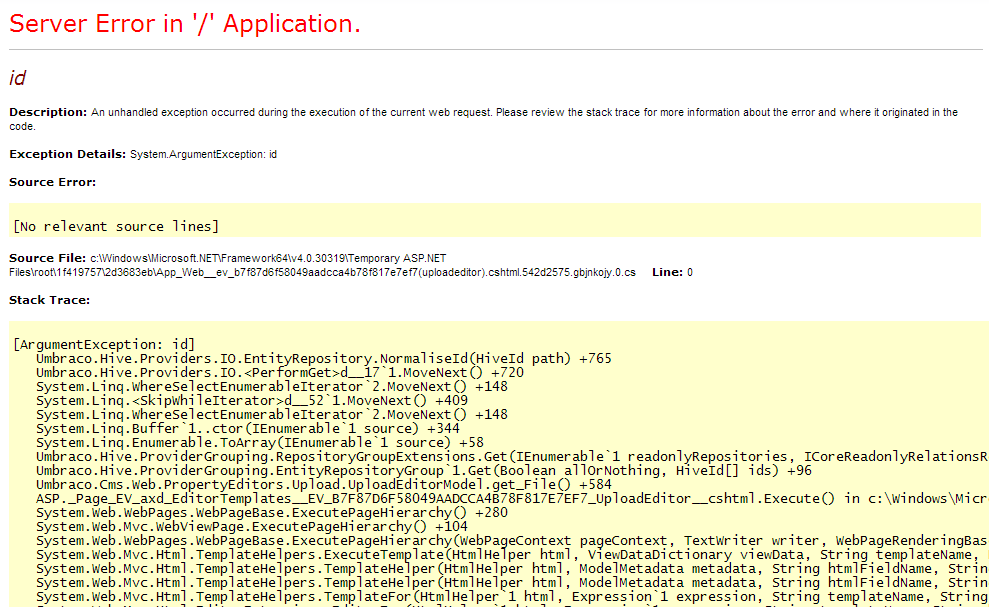Click the "EntityRepository.NormaliseId(HiveId path) +765" line
This screenshot has height=607, width=989.
point(324,359)
